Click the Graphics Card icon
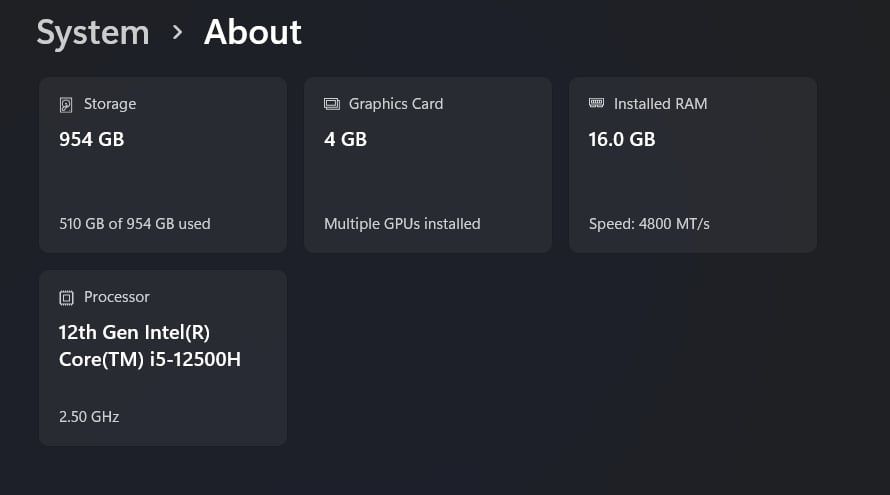This screenshot has width=890, height=495. pyautogui.click(x=332, y=104)
